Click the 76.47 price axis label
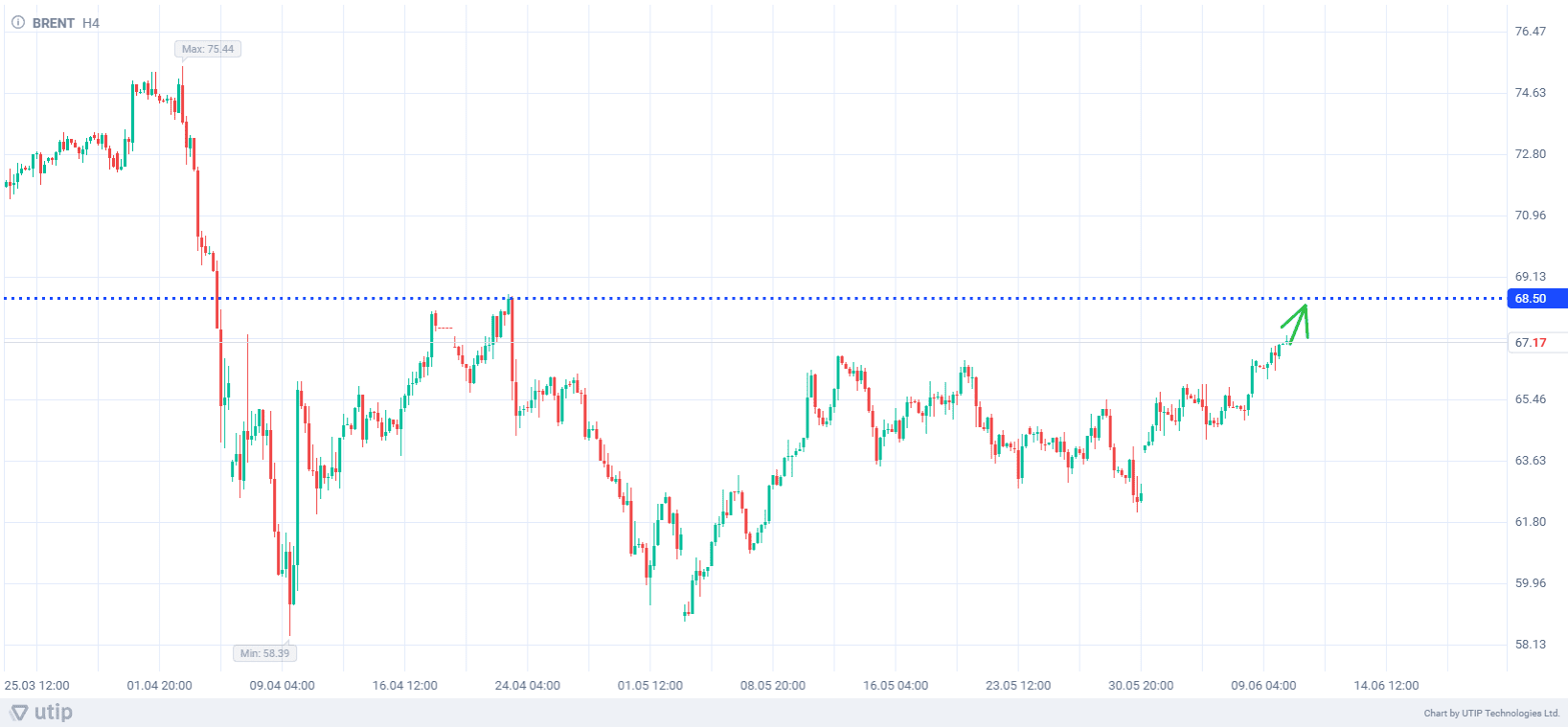The width and height of the screenshot is (1568, 727). [x=1530, y=32]
